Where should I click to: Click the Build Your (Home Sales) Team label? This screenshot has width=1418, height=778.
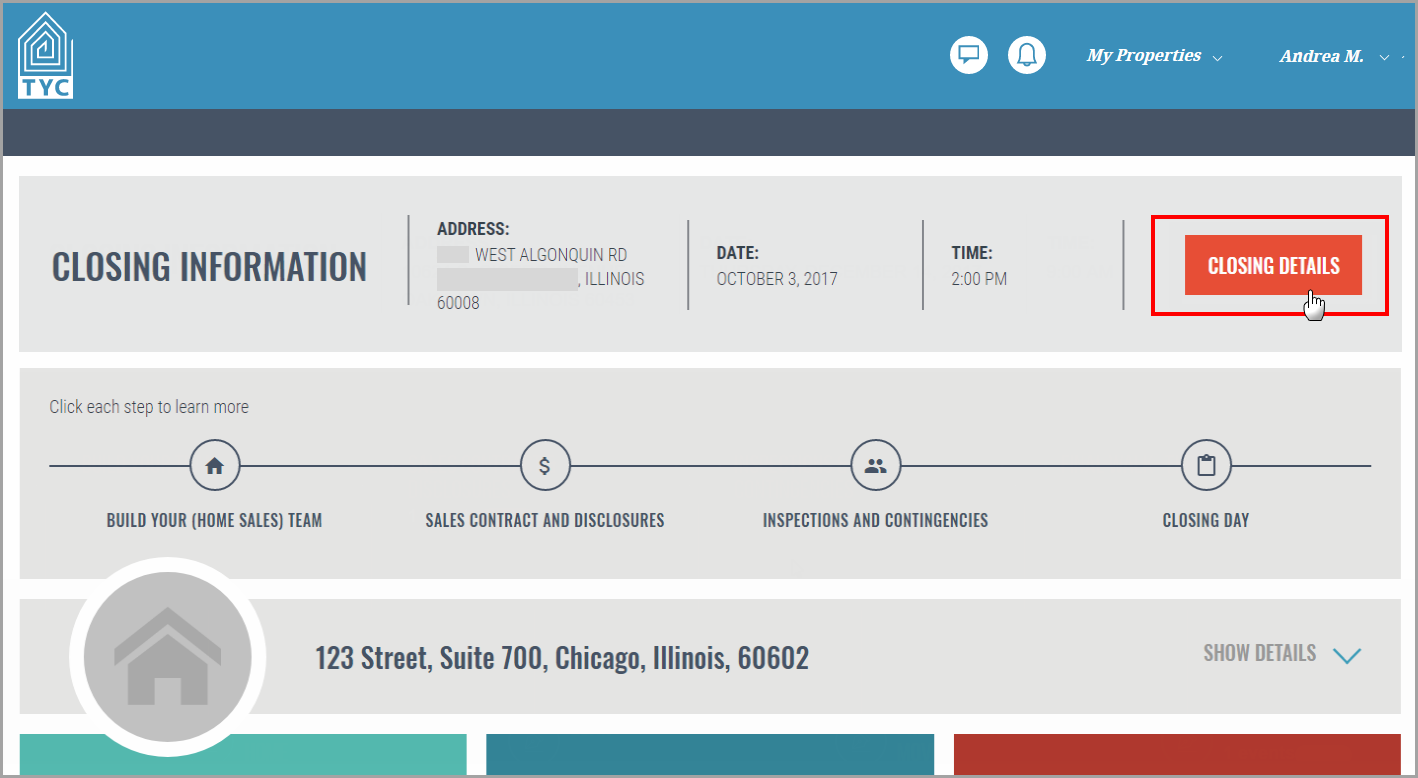pos(214,520)
